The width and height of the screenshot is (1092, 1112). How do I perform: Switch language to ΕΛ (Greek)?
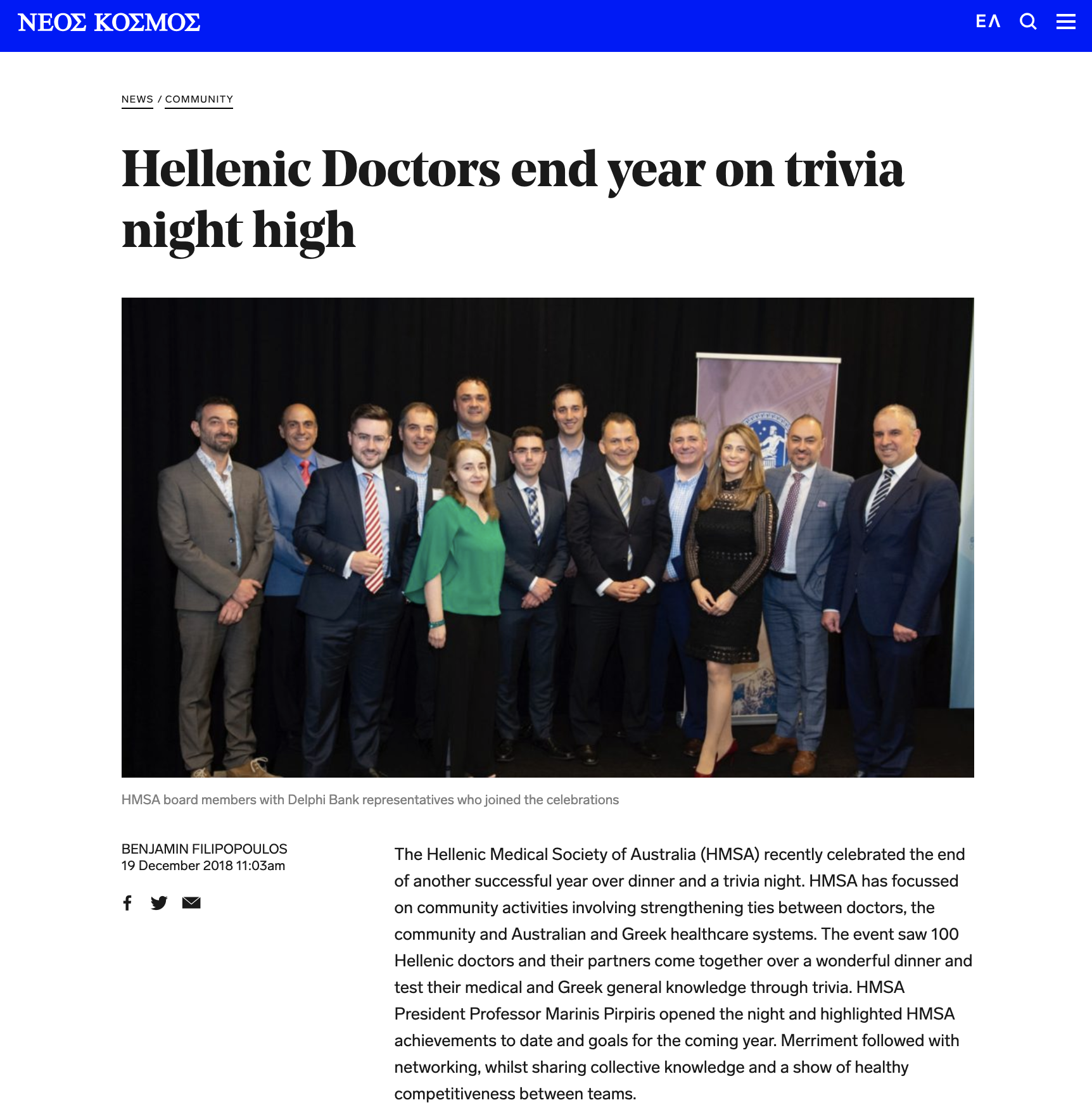[988, 22]
